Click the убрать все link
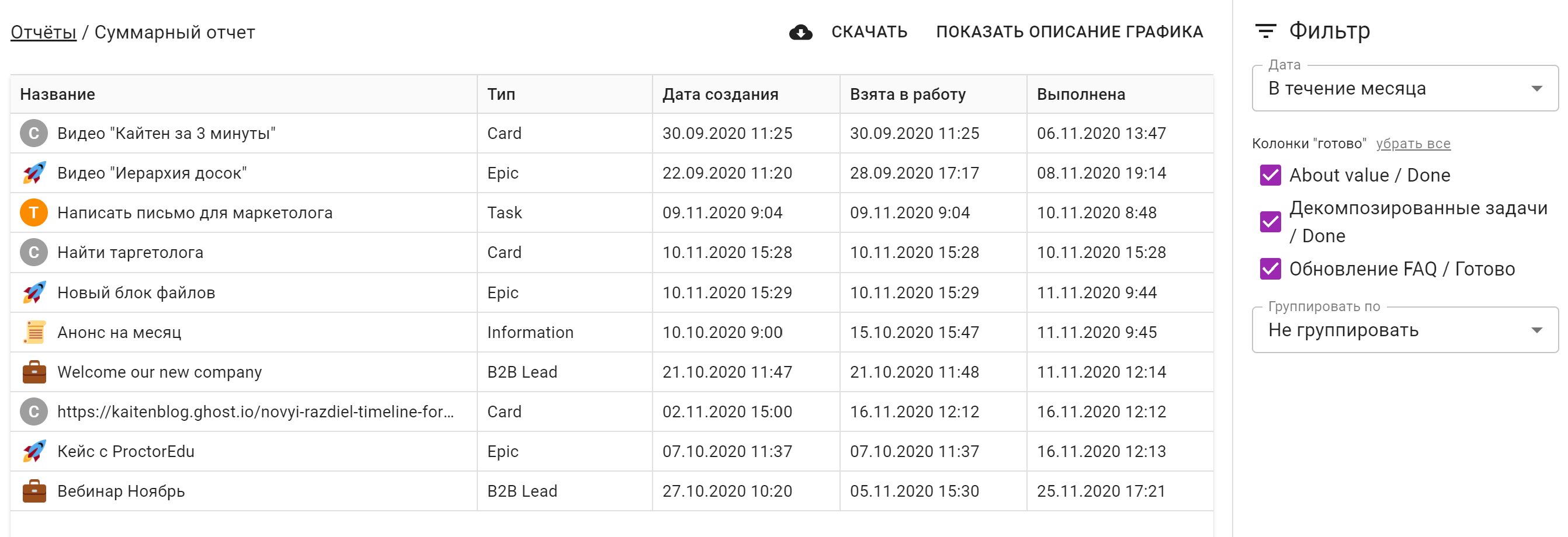The width and height of the screenshot is (1568, 537). click(x=1413, y=144)
